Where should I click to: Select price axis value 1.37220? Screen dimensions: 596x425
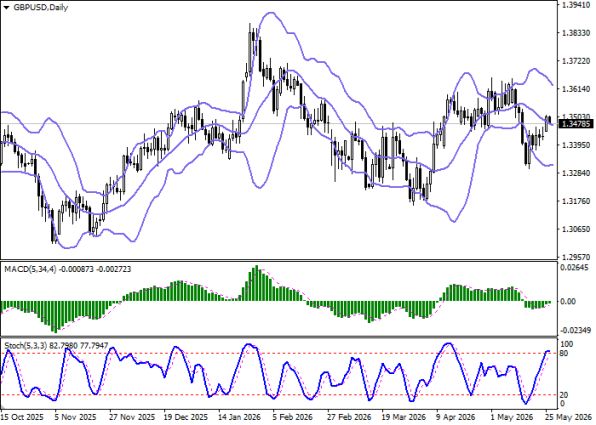[x=576, y=61]
